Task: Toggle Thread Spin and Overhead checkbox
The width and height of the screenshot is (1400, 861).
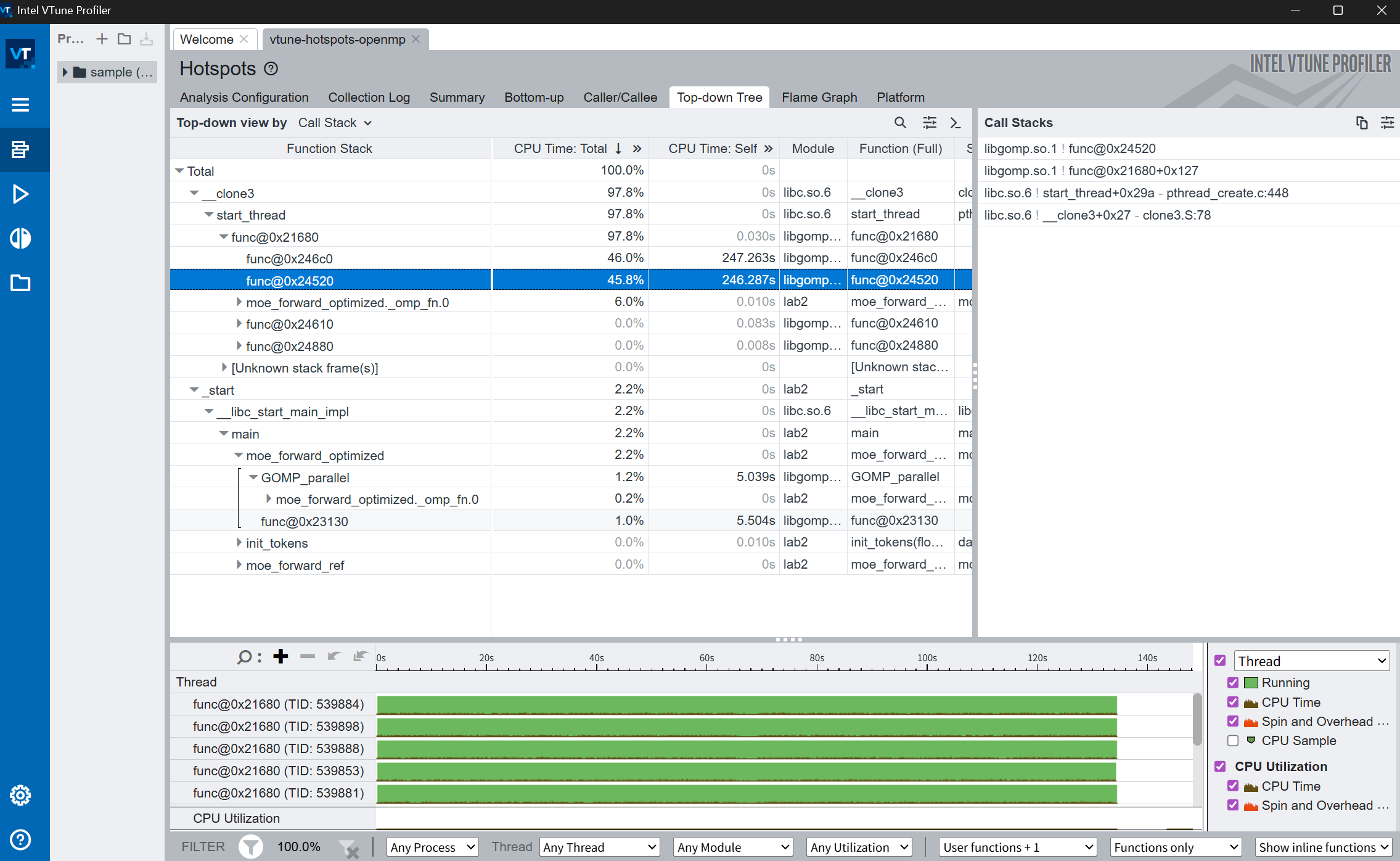Action: 1233,721
